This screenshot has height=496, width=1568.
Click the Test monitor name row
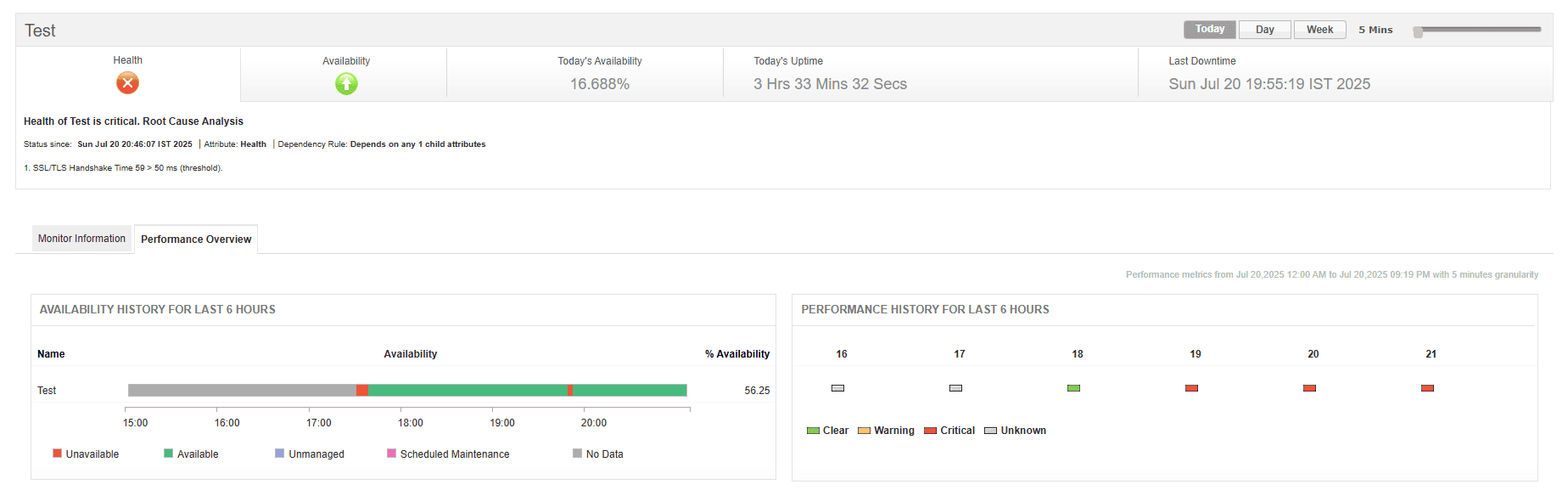(47, 390)
